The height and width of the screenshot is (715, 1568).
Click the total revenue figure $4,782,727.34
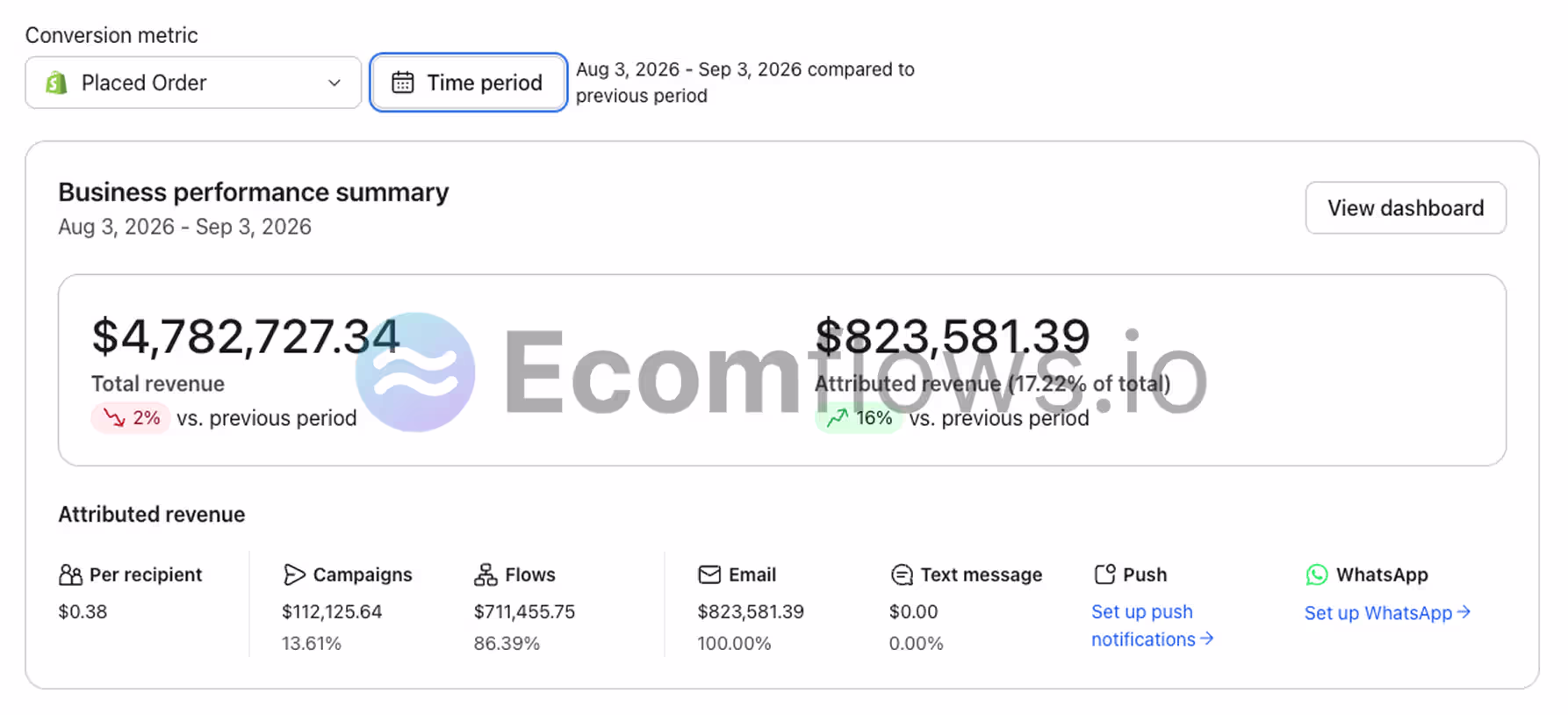click(246, 336)
